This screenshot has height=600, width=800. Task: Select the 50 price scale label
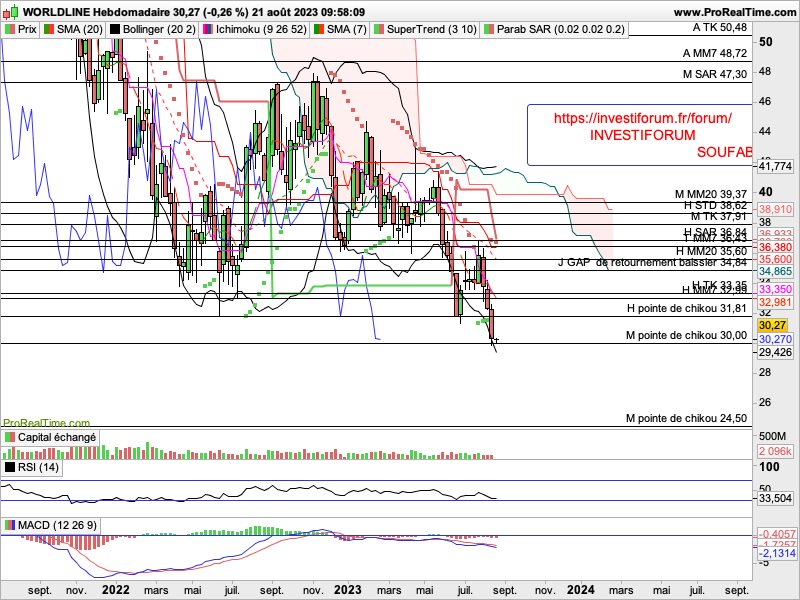click(x=766, y=42)
